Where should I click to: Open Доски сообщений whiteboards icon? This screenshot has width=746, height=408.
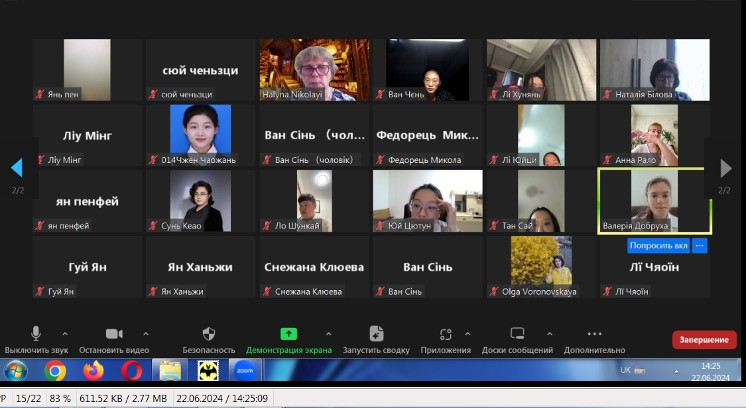tap(517, 334)
